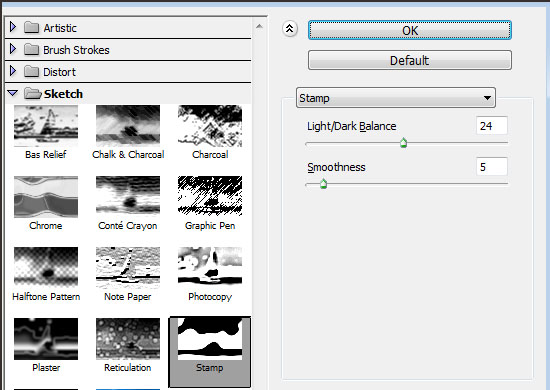Select the Reticulation filter thumbnail

pos(128,339)
